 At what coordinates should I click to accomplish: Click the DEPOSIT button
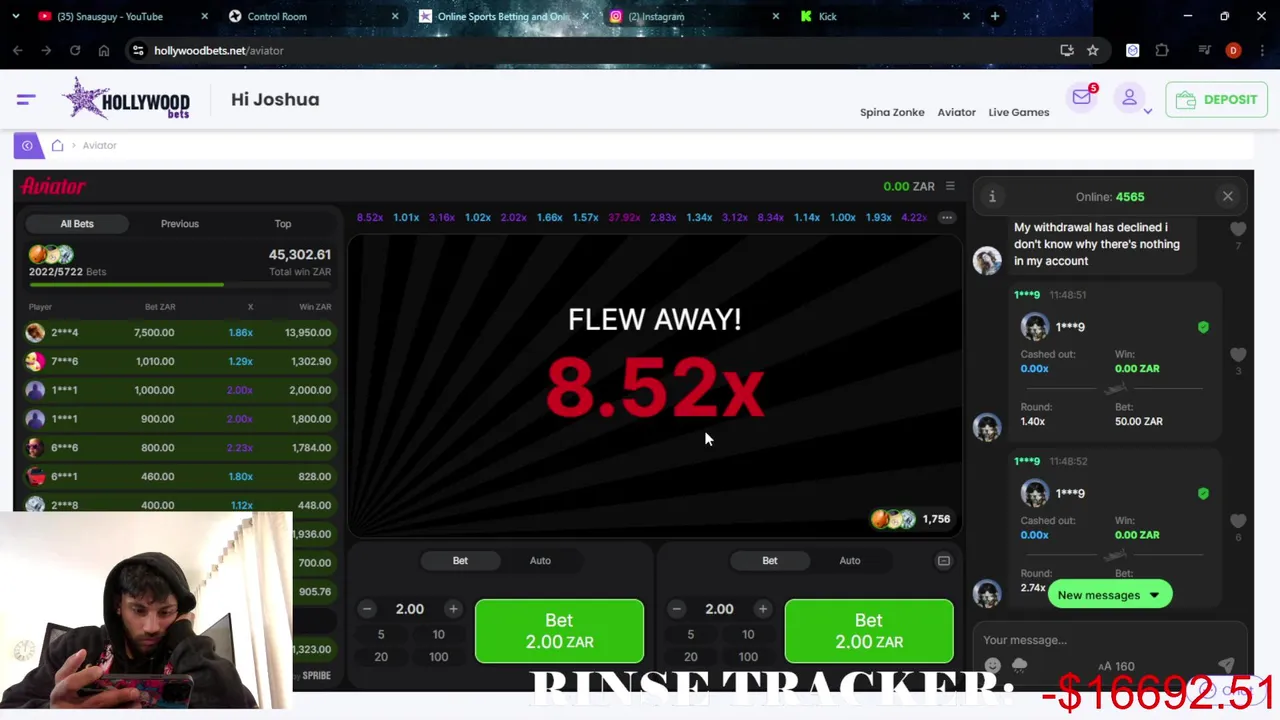click(x=1216, y=99)
